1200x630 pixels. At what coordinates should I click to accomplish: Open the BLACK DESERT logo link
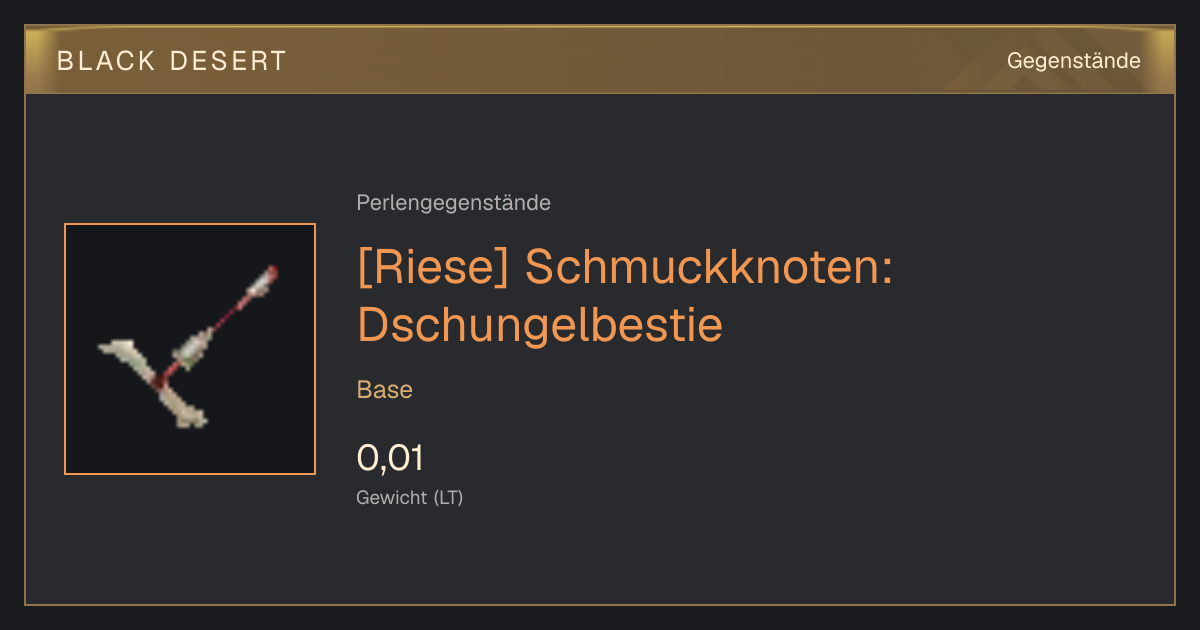(x=171, y=61)
